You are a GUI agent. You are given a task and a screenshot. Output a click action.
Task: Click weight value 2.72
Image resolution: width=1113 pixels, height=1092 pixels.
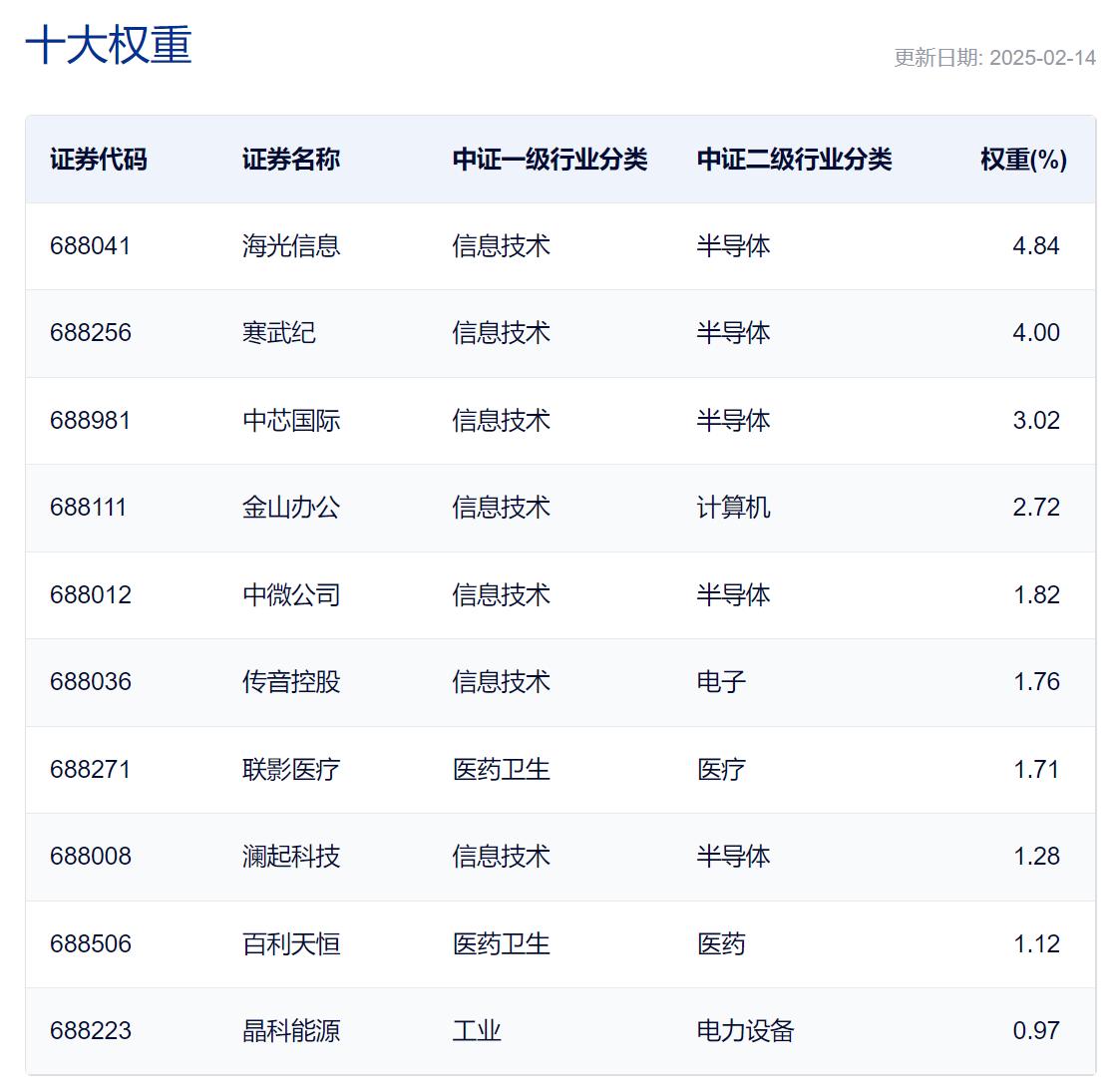[1036, 507]
